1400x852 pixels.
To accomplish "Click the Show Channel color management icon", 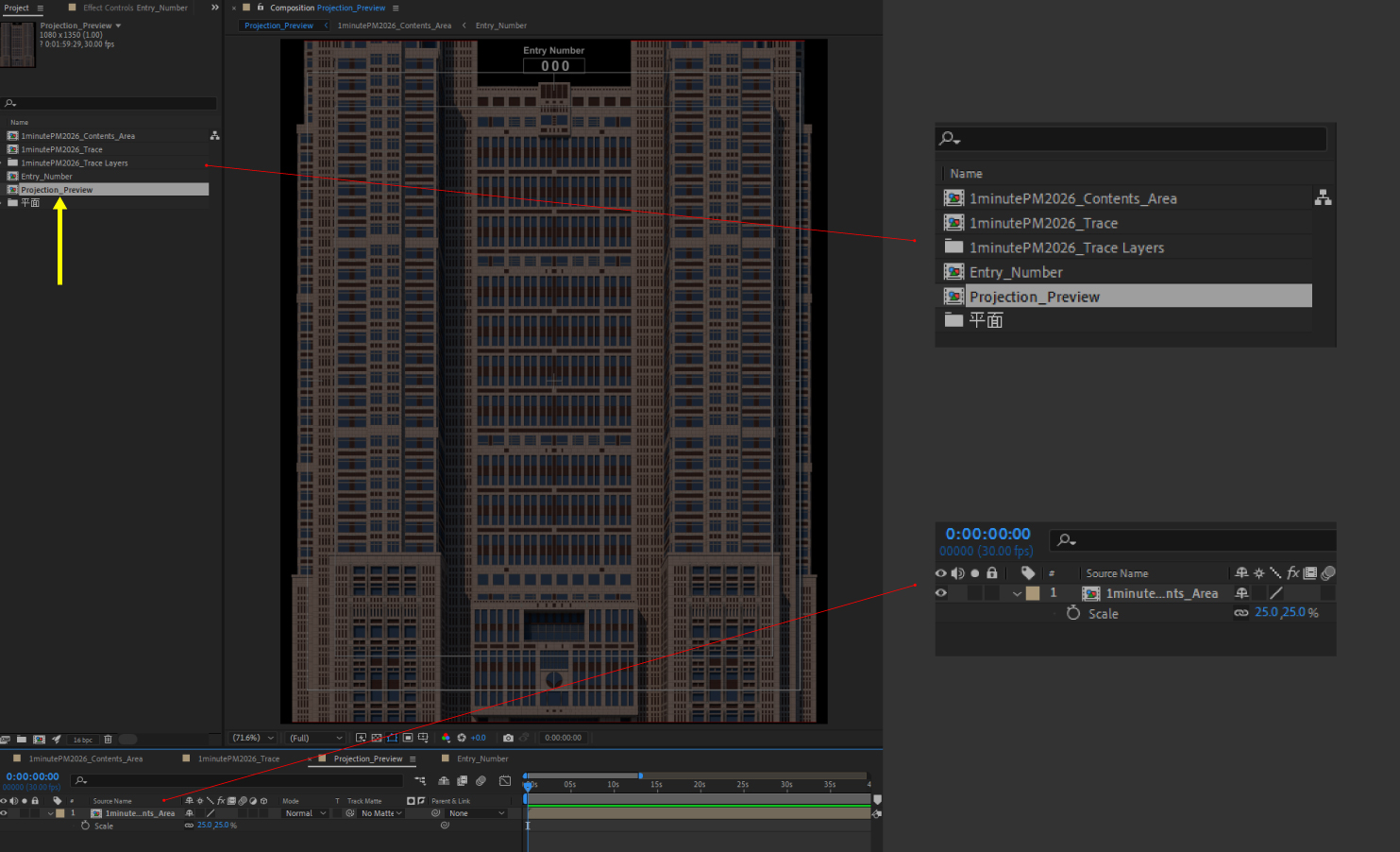I will (x=446, y=738).
